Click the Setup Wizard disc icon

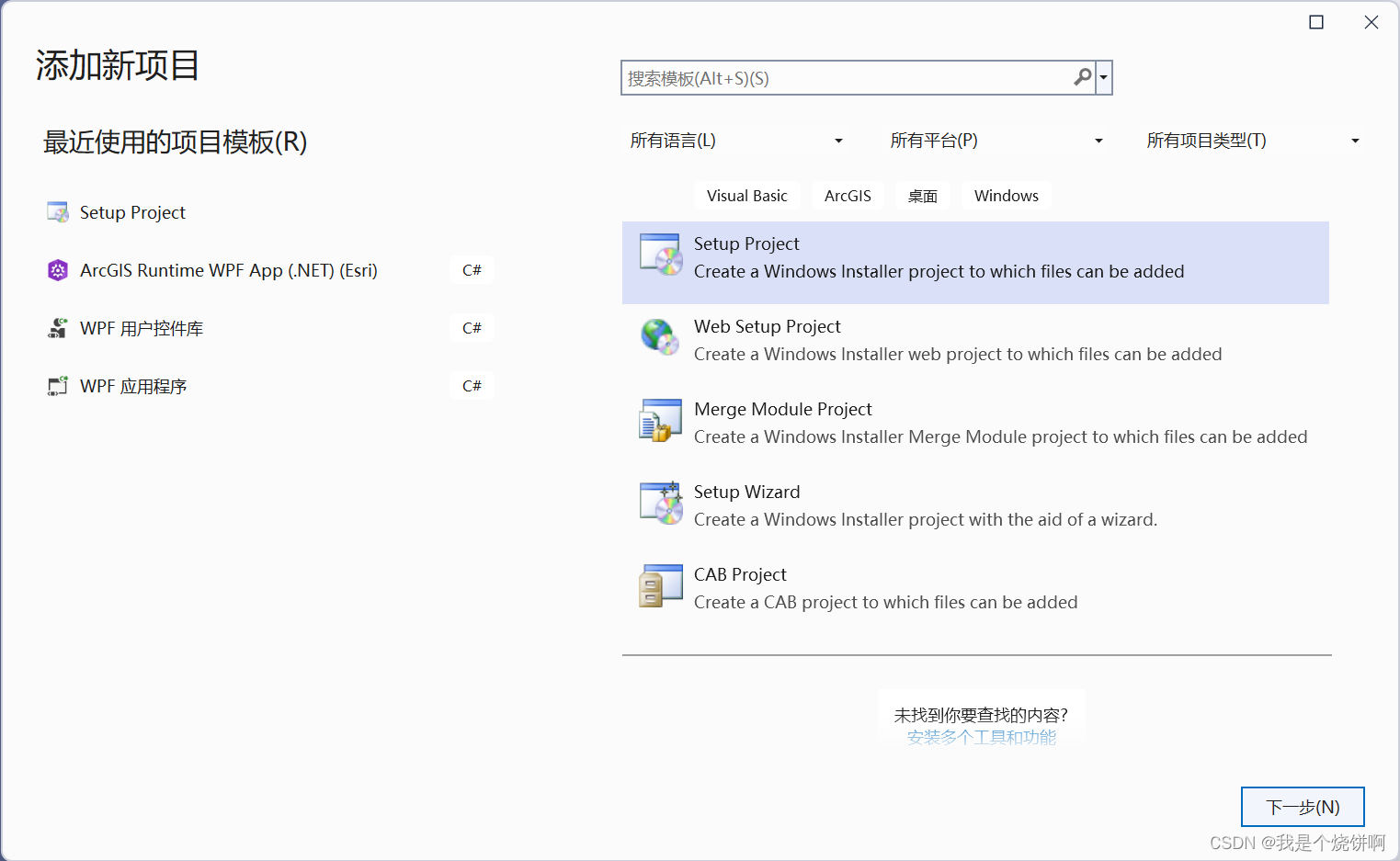(x=661, y=504)
